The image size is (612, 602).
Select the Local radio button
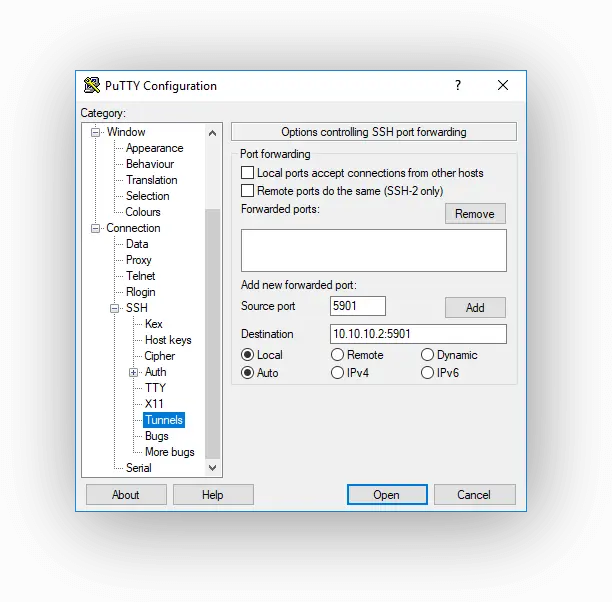coord(247,354)
